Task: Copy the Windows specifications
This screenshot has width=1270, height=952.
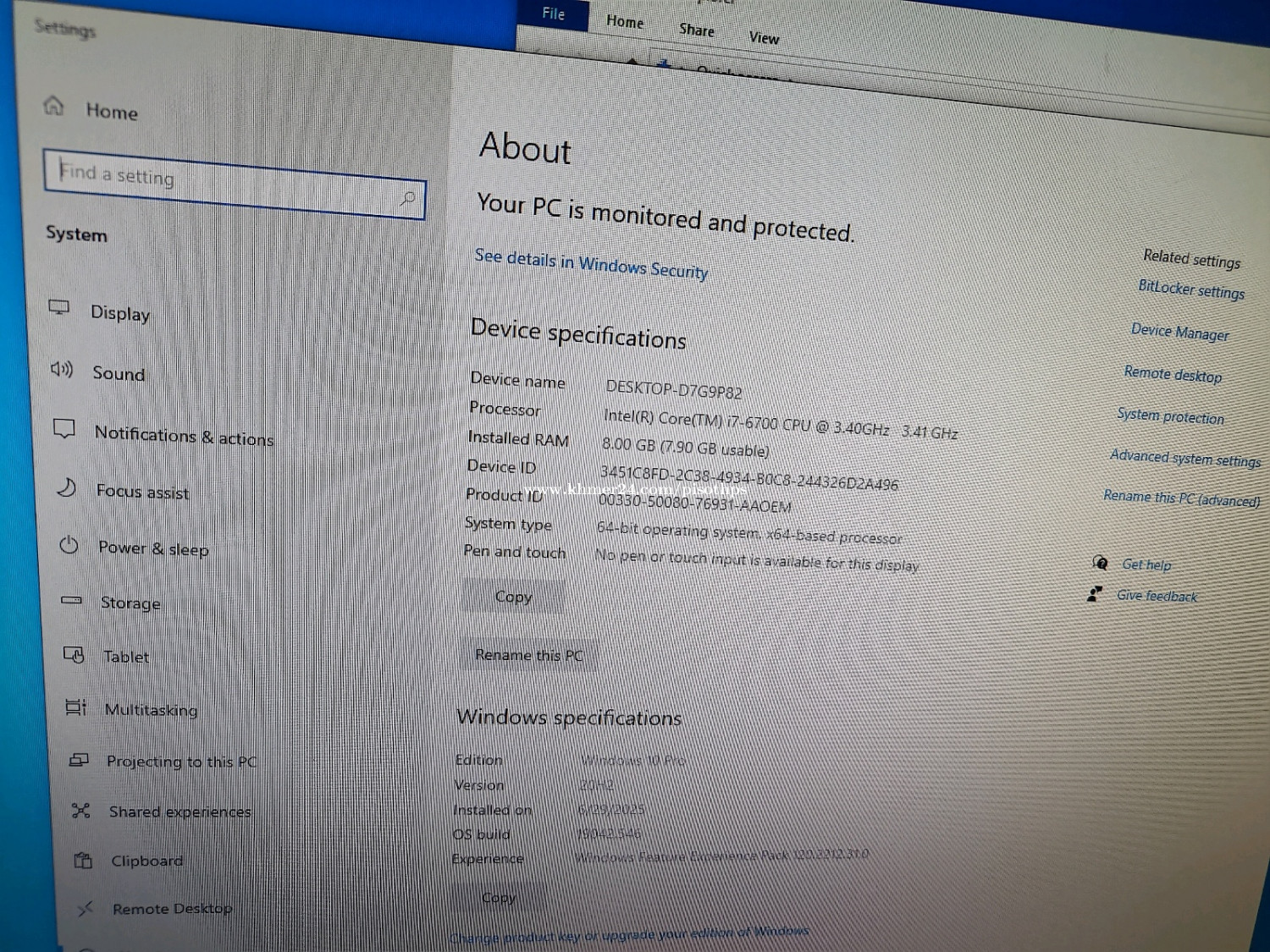Action: coord(498,898)
